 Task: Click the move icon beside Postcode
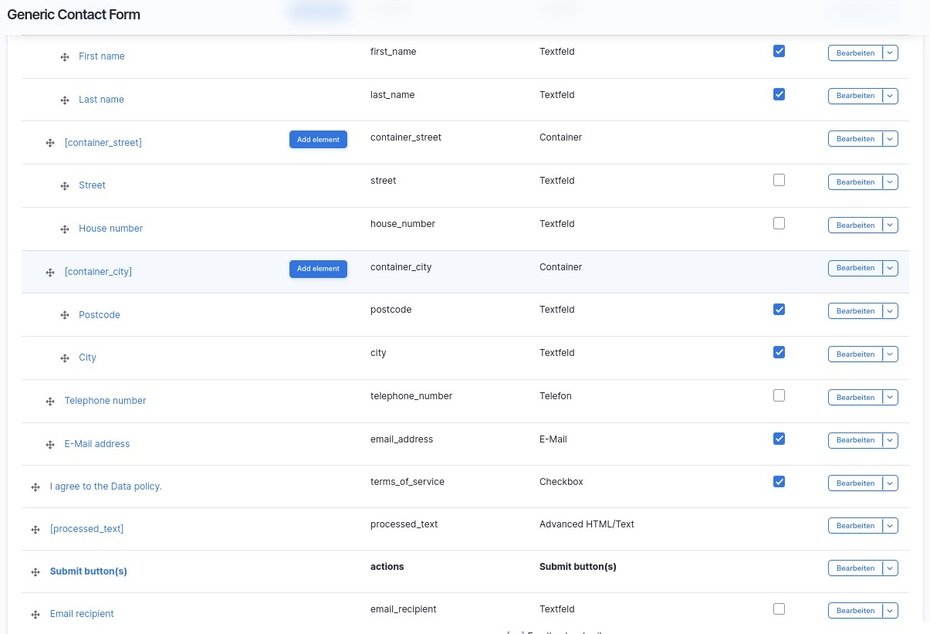coord(65,315)
